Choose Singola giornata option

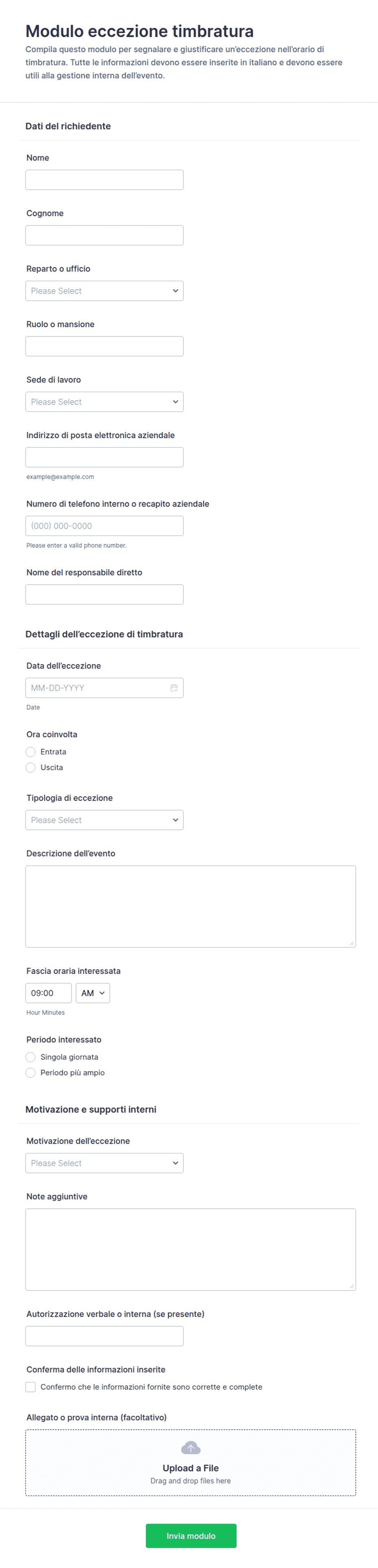point(30,1057)
